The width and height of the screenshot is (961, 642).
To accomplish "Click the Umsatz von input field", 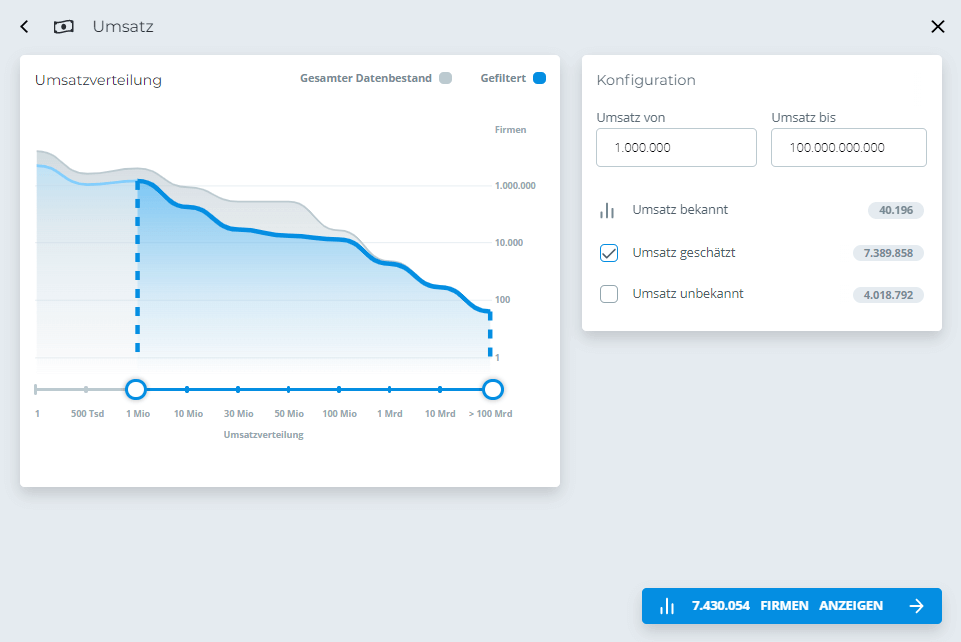I will [x=676, y=148].
